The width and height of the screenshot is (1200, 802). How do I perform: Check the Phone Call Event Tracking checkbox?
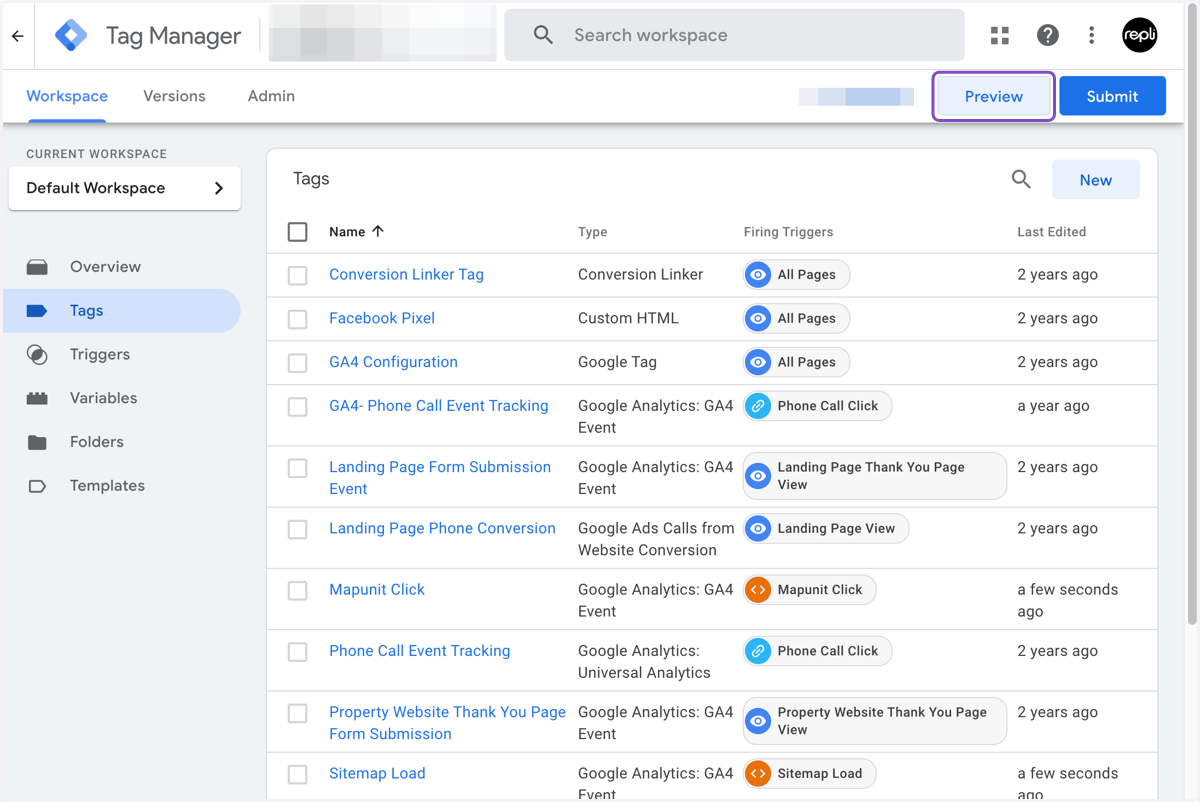coord(298,652)
